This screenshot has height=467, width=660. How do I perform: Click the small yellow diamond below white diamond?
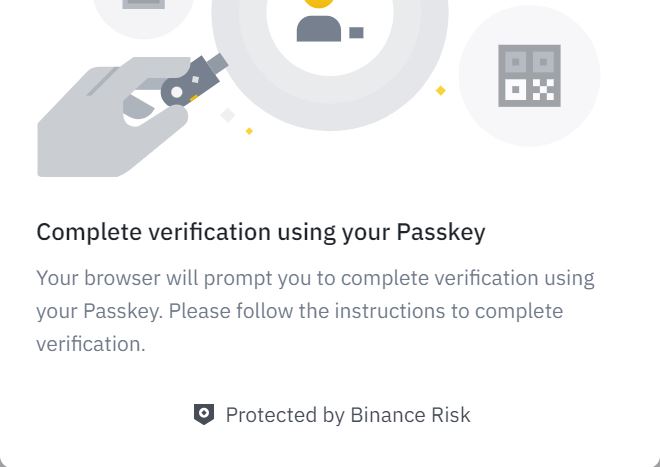(x=249, y=131)
